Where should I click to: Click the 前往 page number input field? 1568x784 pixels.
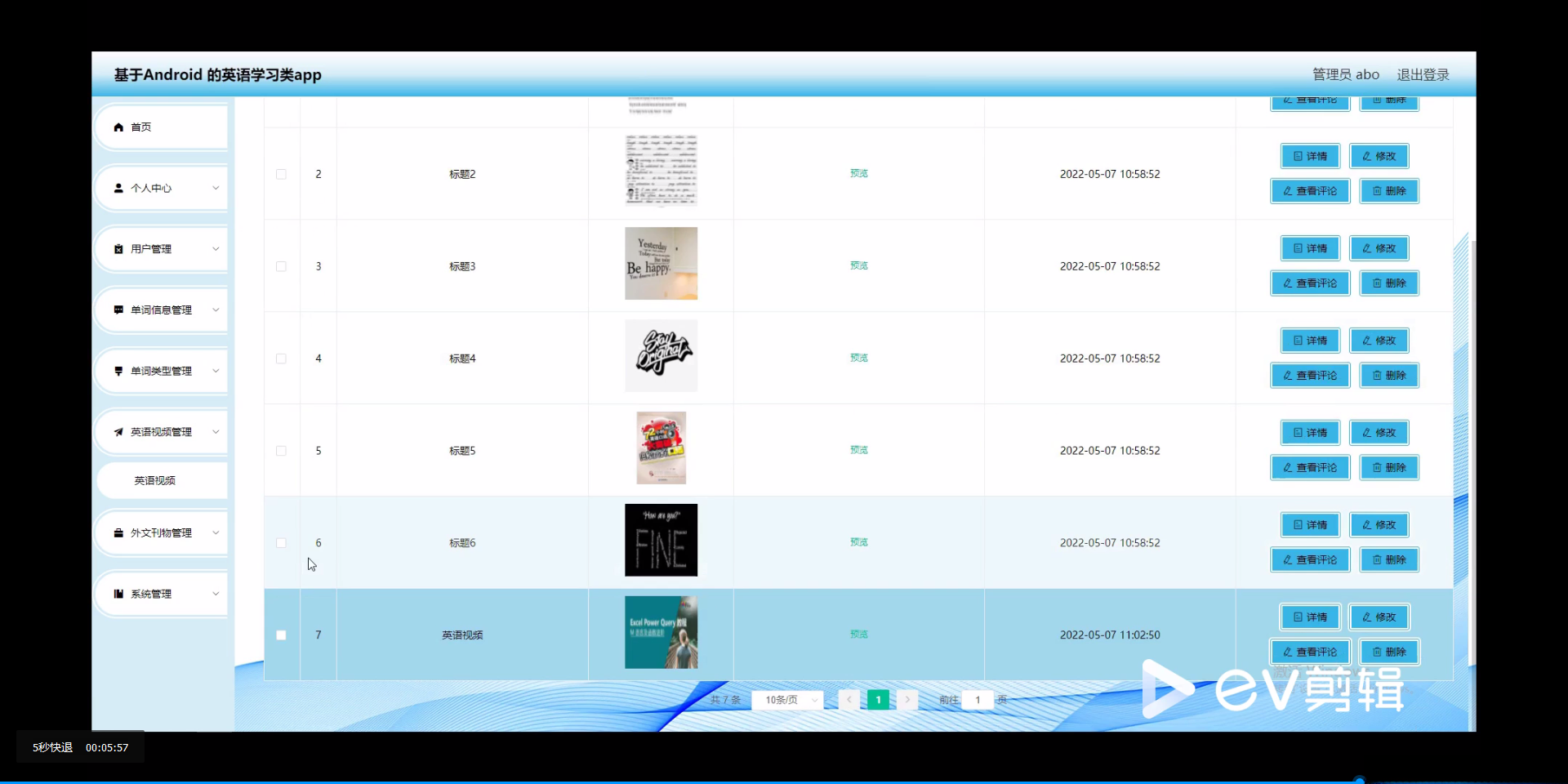(x=977, y=700)
